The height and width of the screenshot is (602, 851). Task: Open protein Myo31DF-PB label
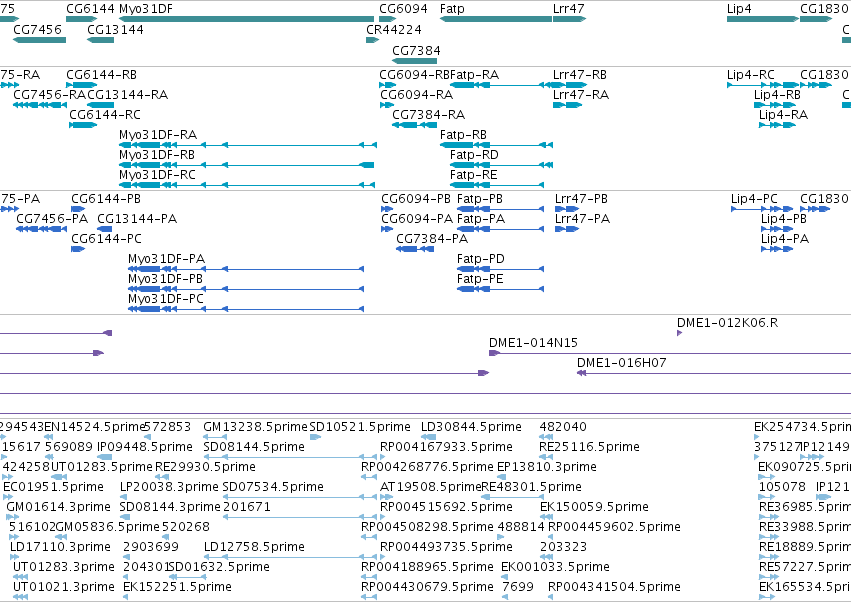(166, 279)
